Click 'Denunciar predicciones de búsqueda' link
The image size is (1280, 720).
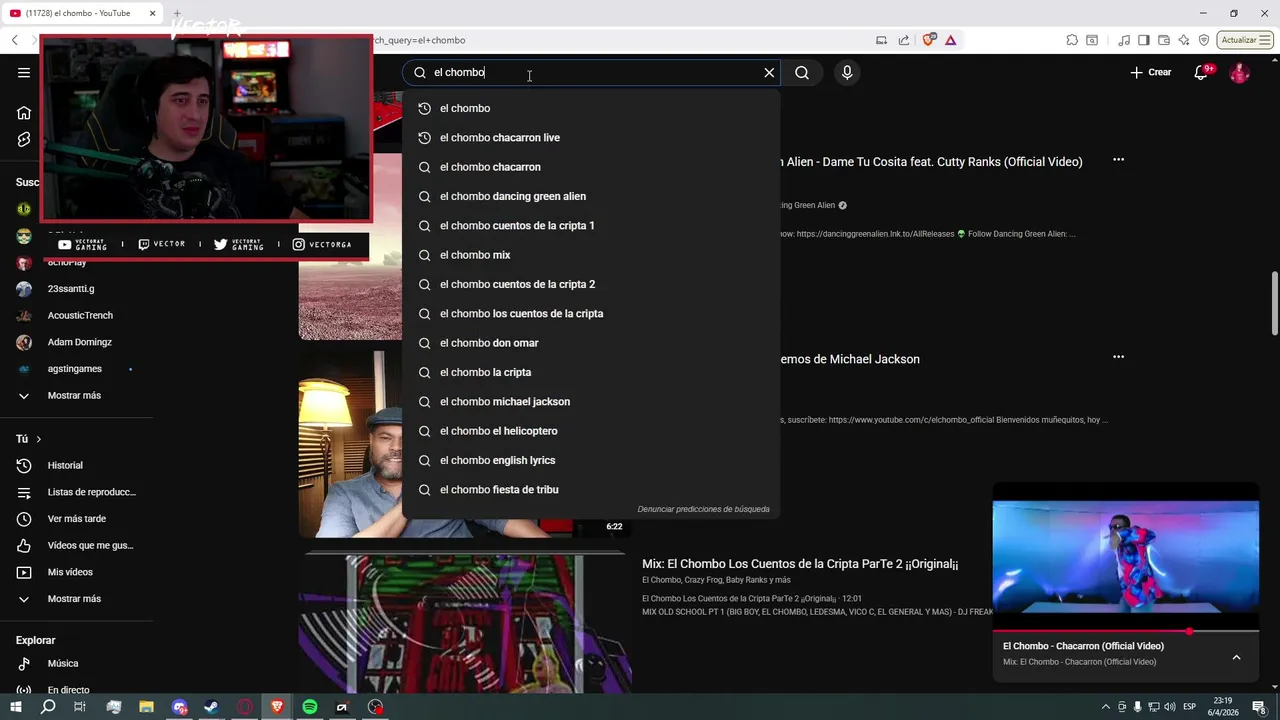pos(703,509)
